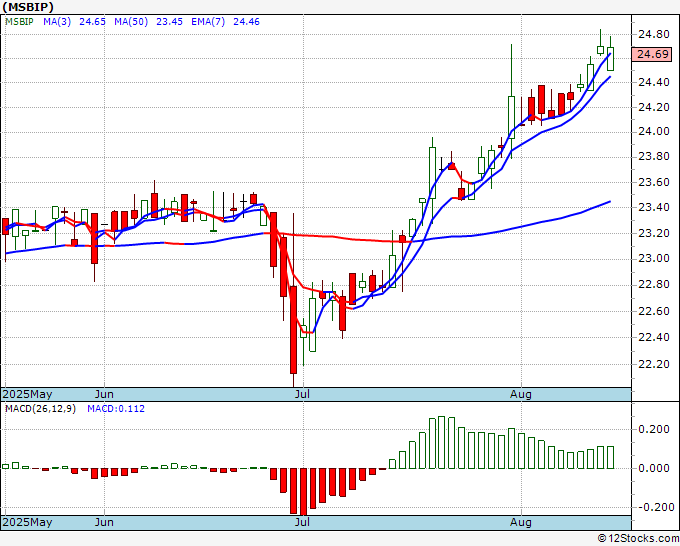
Task: Click the tallest green MACD histogram bar
Action: (x=442, y=442)
